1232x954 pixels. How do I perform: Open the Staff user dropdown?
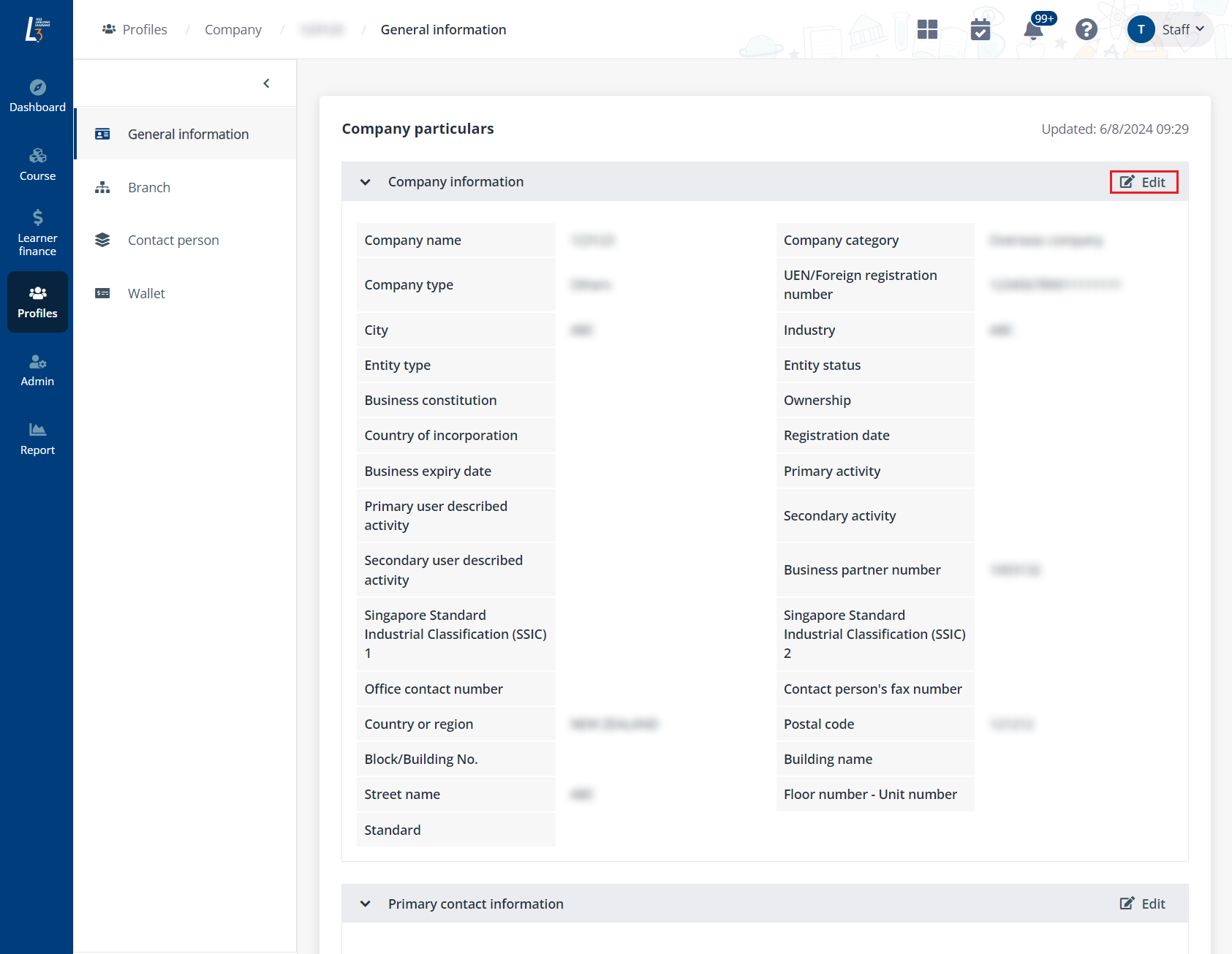coord(1170,30)
